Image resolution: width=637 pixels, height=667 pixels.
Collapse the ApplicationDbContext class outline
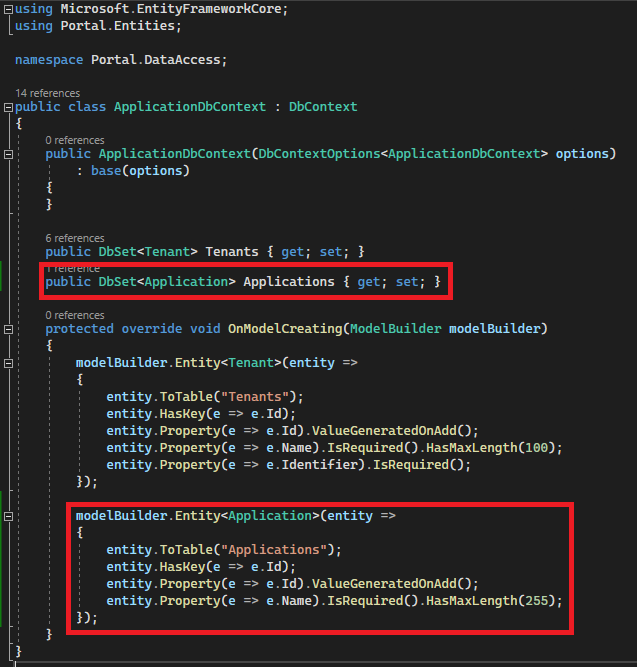click(x=9, y=106)
